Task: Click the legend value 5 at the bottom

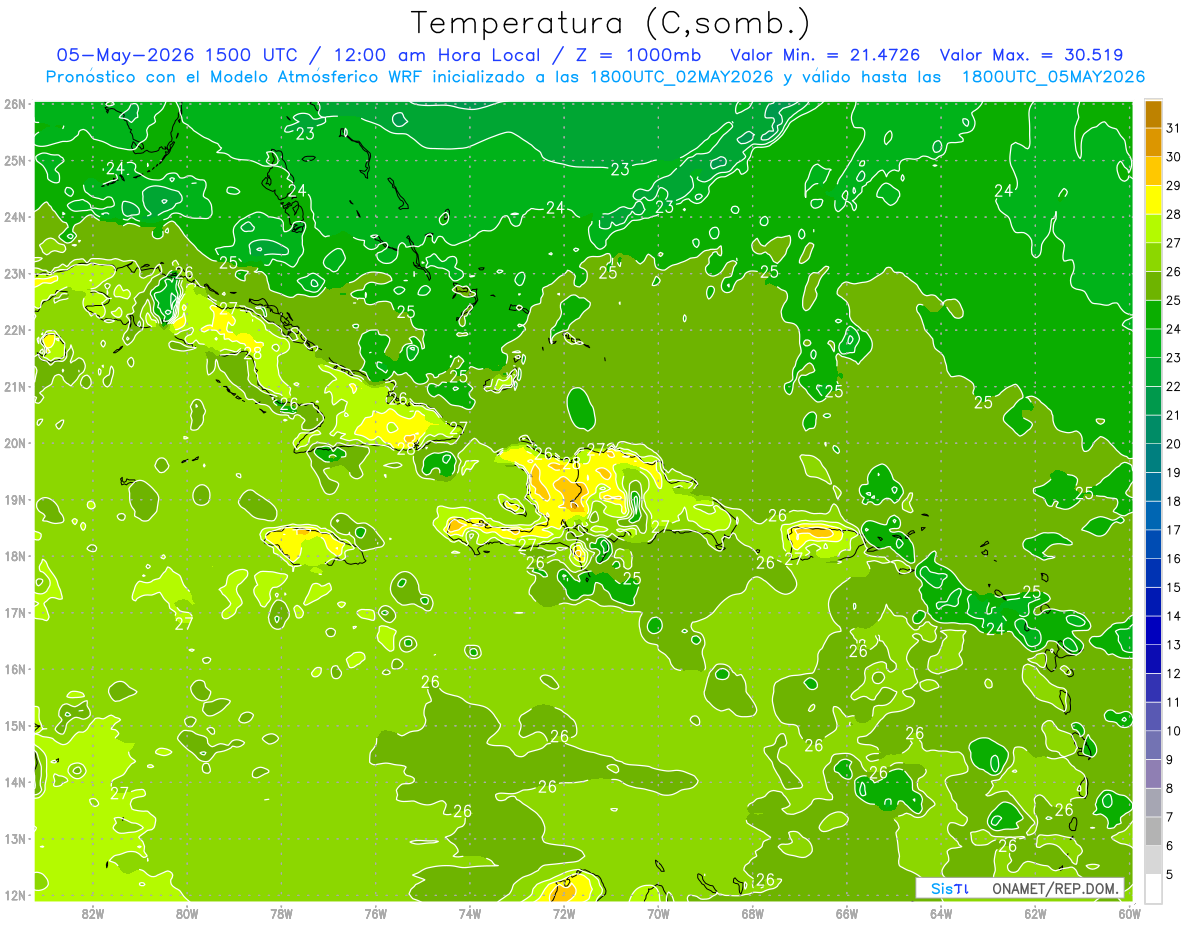Action: pyautogui.click(x=1171, y=874)
